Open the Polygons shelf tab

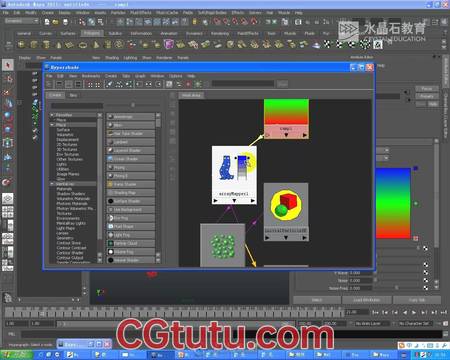coord(92,33)
